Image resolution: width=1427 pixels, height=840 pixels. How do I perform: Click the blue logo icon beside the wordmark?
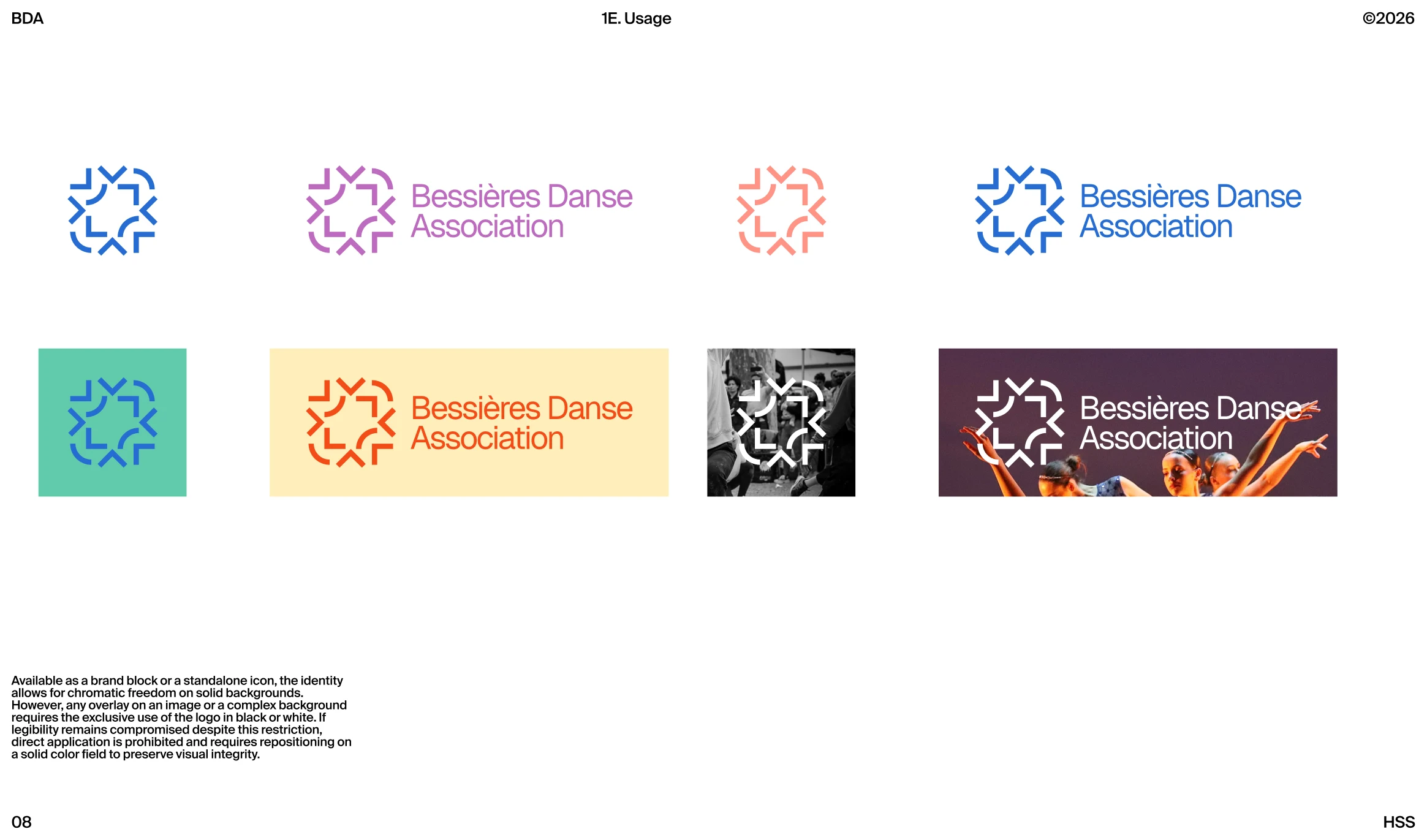coord(1020,211)
